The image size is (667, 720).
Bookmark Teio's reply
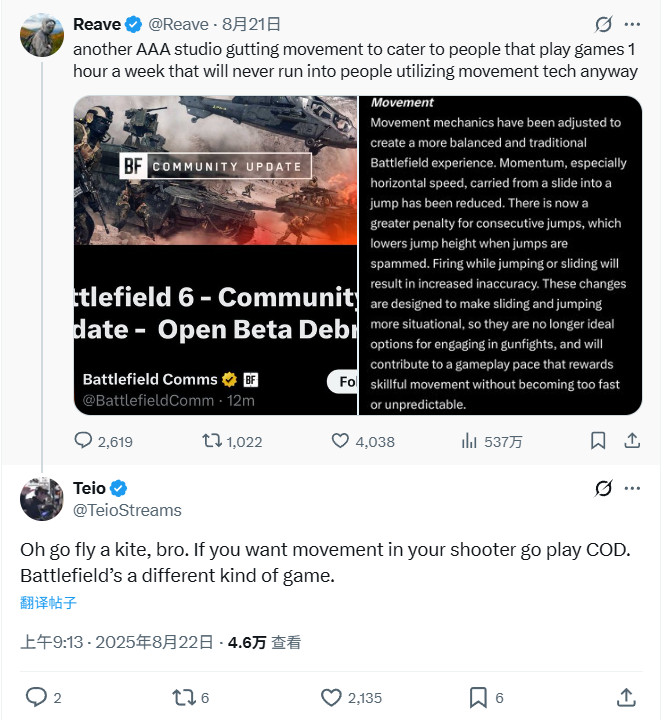(x=478, y=697)
